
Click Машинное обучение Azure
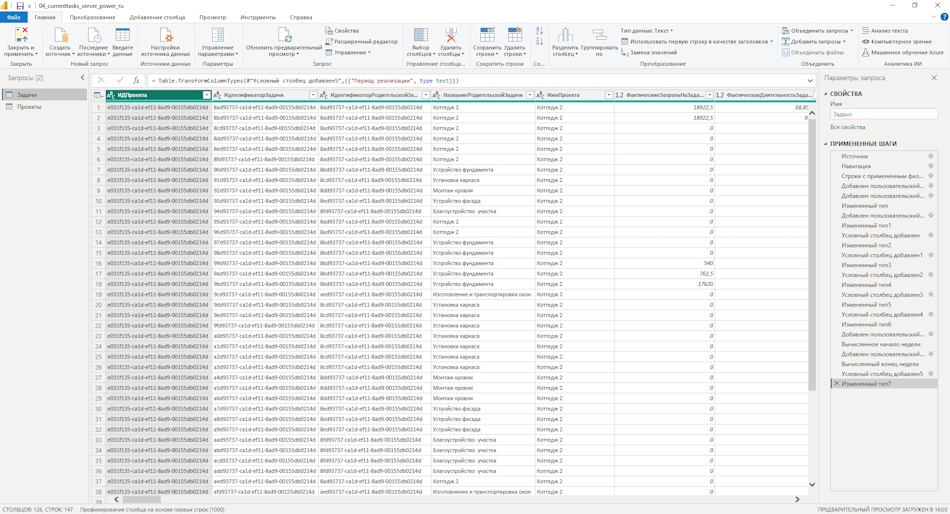pos(903,52)
